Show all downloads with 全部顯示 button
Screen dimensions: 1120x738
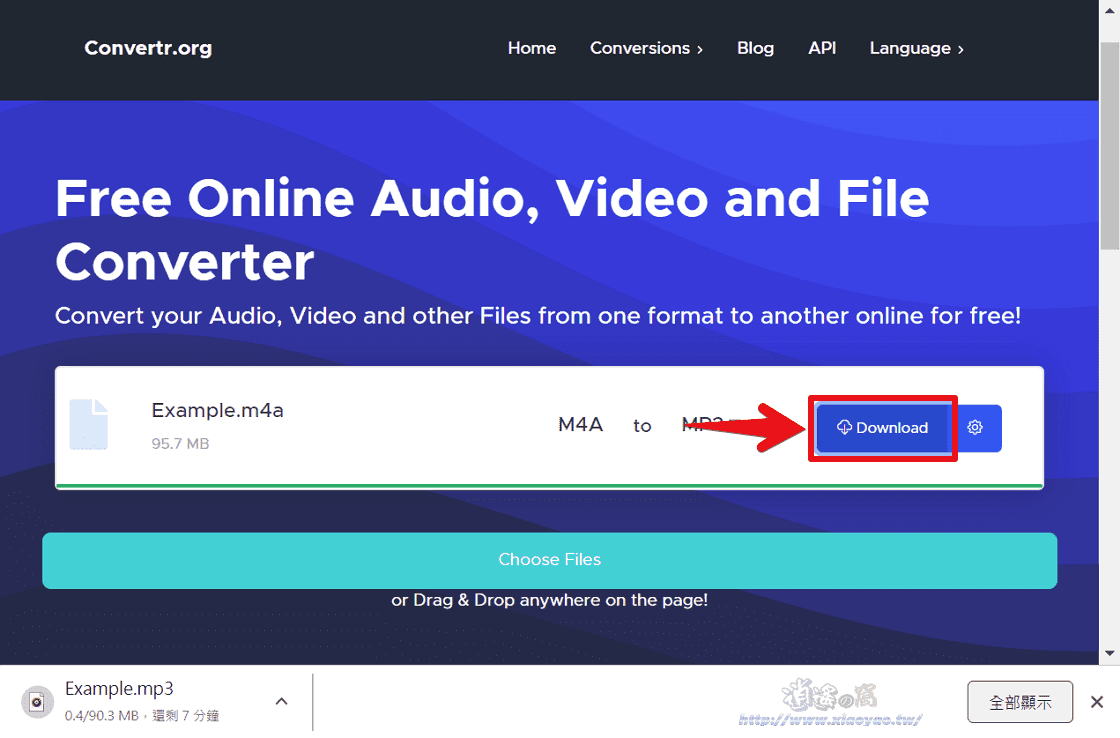click(1020, 701)
